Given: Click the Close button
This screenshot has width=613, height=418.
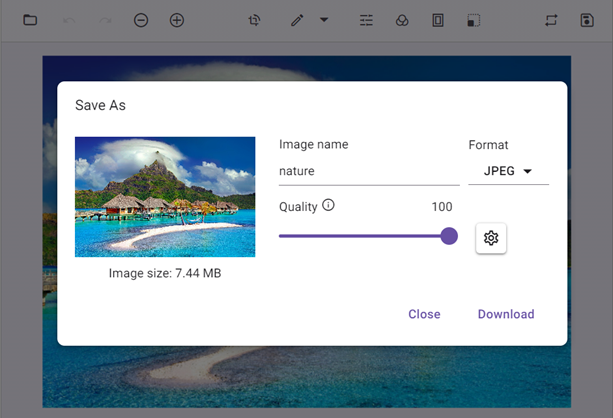Looking at the screenshot, I should click(424, 314).
